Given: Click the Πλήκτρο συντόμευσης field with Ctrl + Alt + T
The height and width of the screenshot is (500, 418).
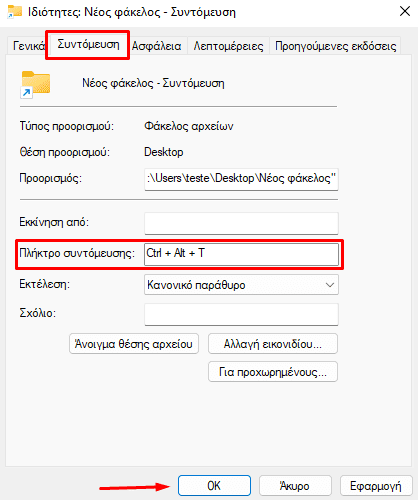Looking at the screenshot, I should point(241,254).
